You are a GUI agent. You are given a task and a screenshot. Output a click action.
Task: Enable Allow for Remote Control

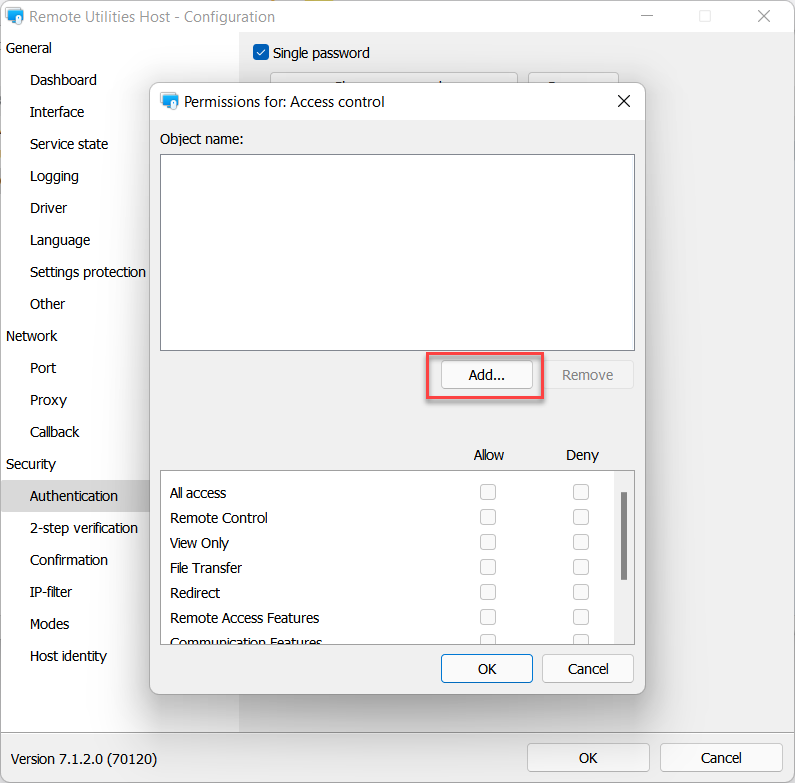(x=488, y=517)
